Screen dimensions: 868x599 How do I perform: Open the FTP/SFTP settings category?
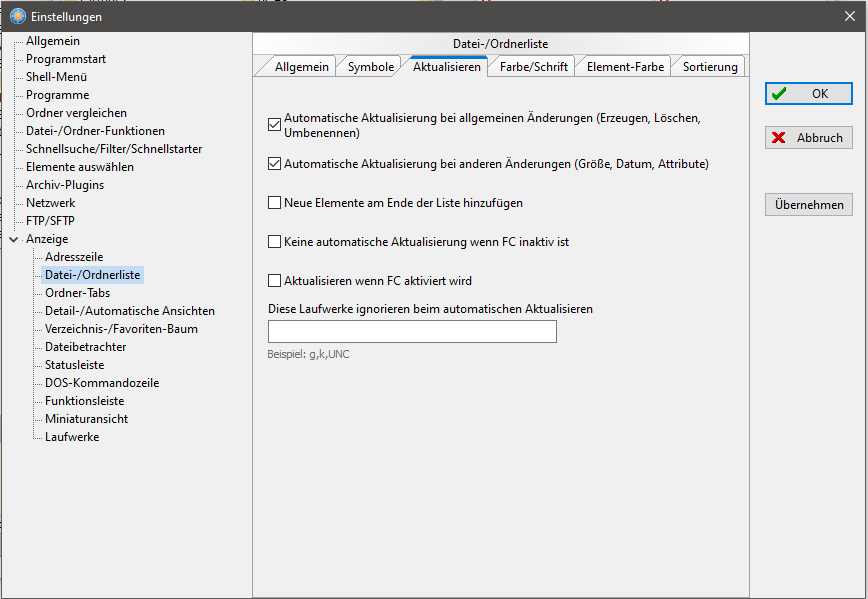tap(50, 221)
